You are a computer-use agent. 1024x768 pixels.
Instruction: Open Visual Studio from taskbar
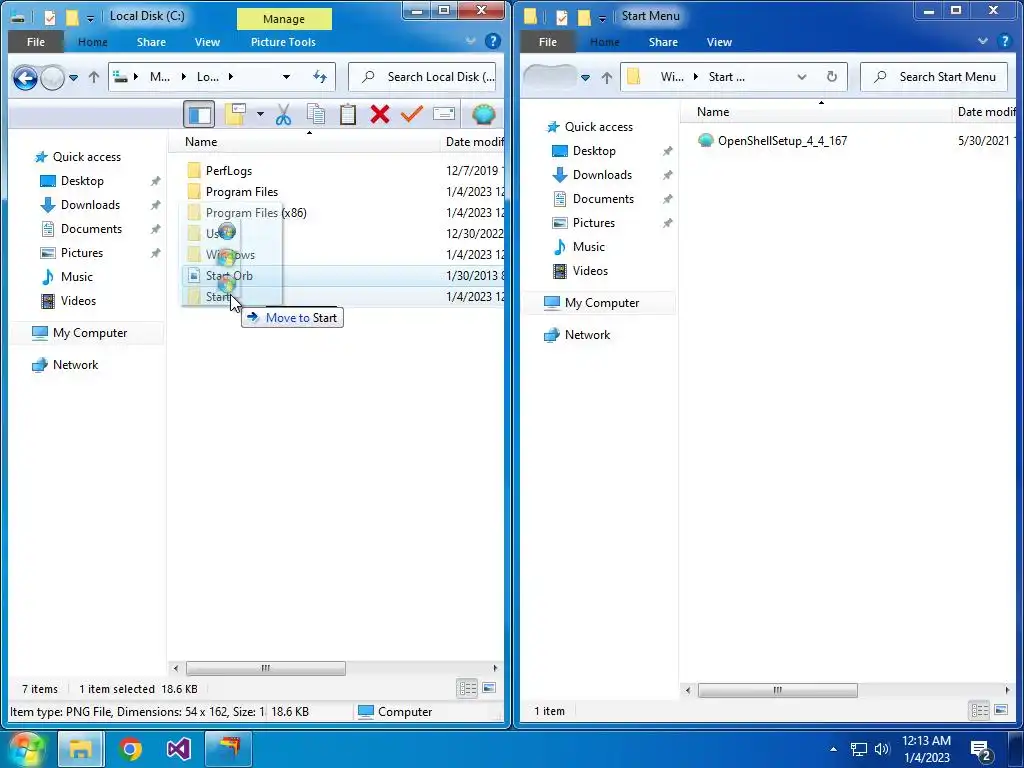[x=178, y=749]
